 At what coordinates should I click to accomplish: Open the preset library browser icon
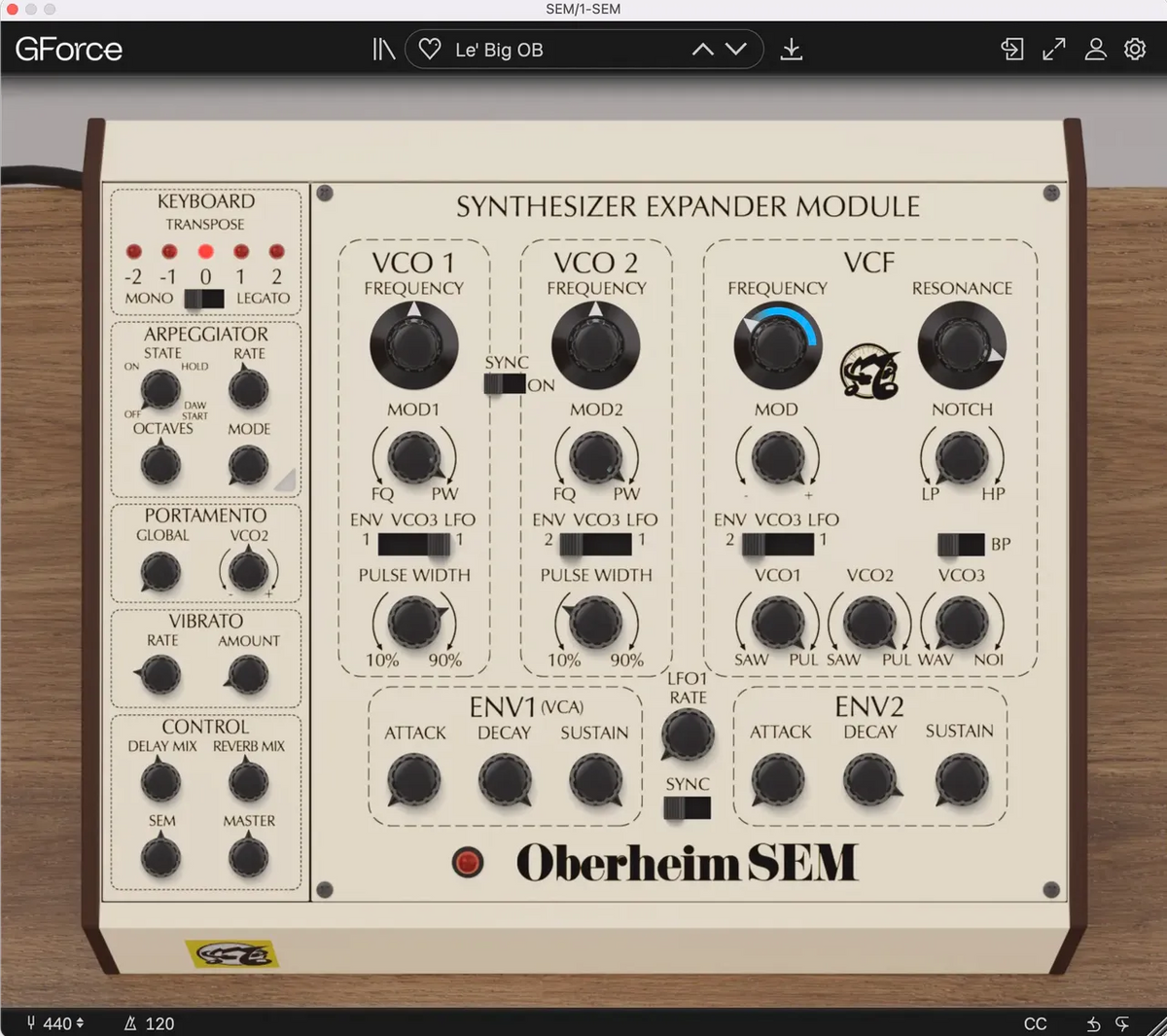[x=384, y=49]
